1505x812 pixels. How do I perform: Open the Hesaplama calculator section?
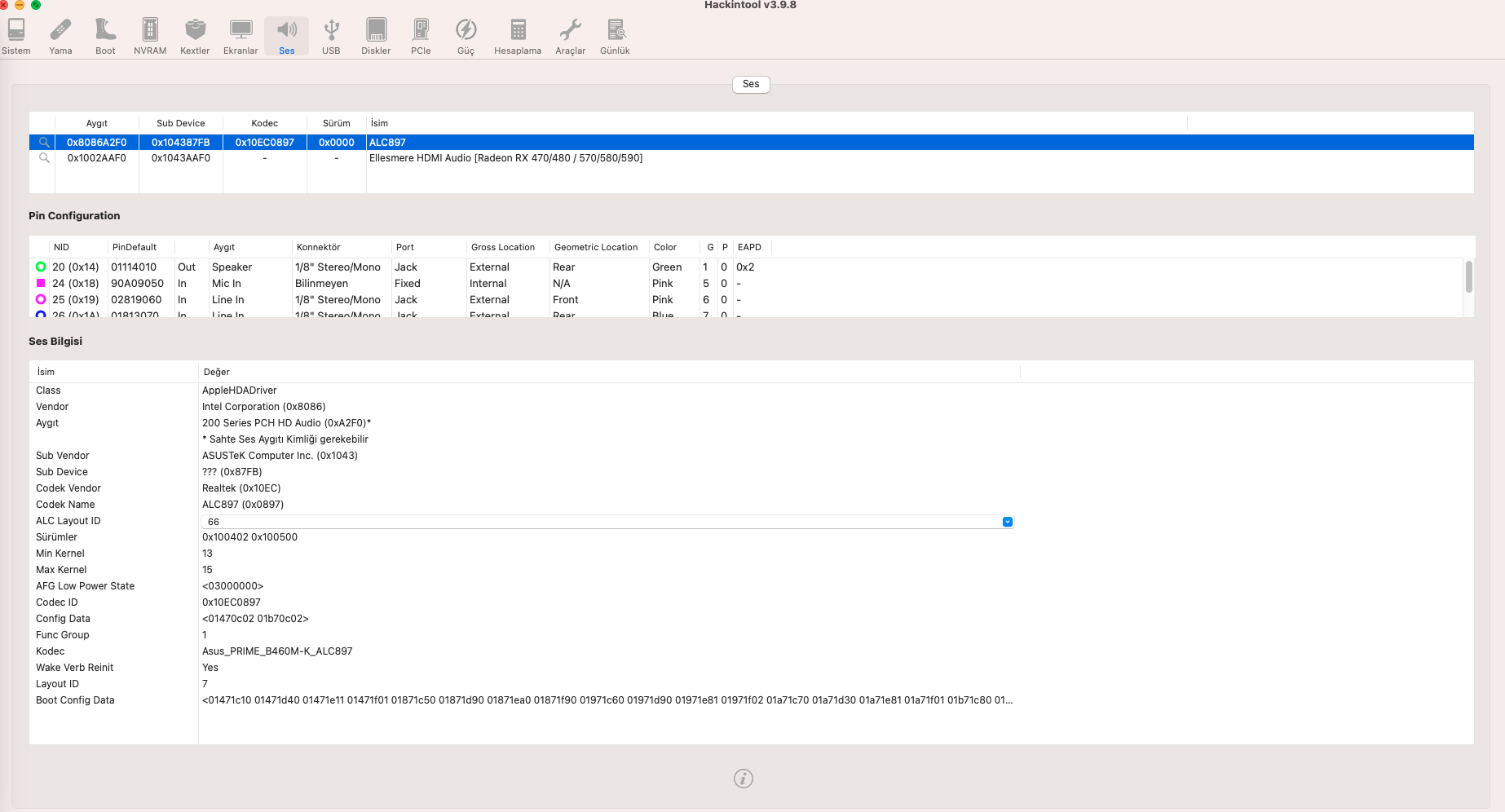coord(518,37)
